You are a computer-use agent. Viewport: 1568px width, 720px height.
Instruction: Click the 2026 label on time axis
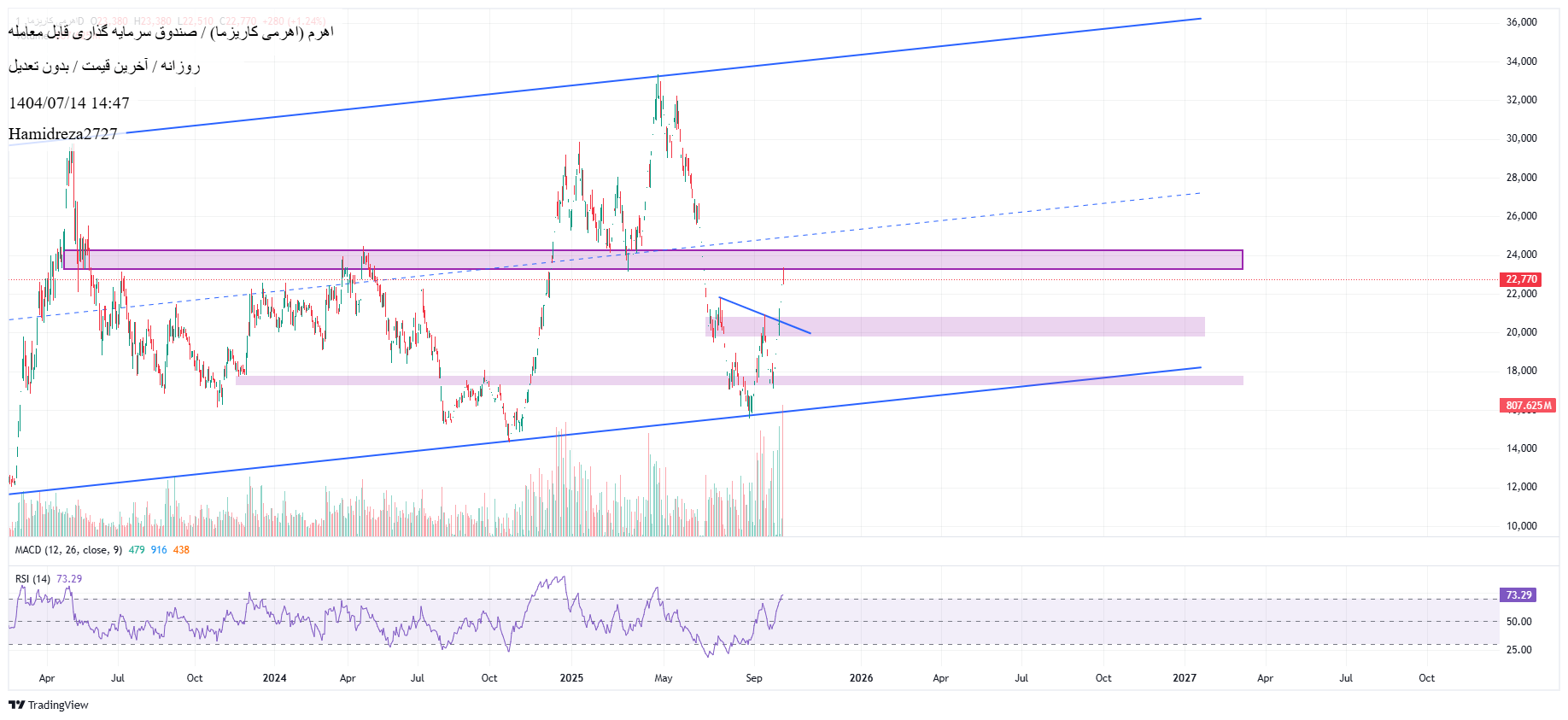pos(861,678)
